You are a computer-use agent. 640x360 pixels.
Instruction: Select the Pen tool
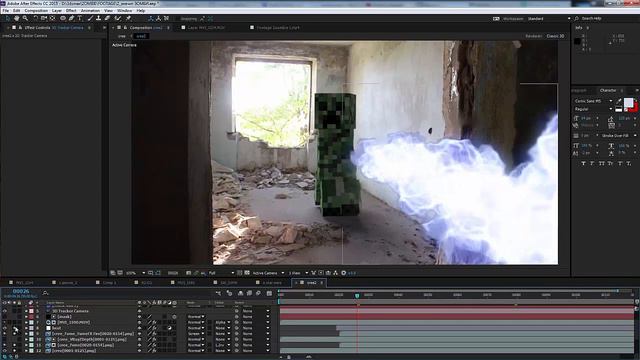(x=71, y=18)
